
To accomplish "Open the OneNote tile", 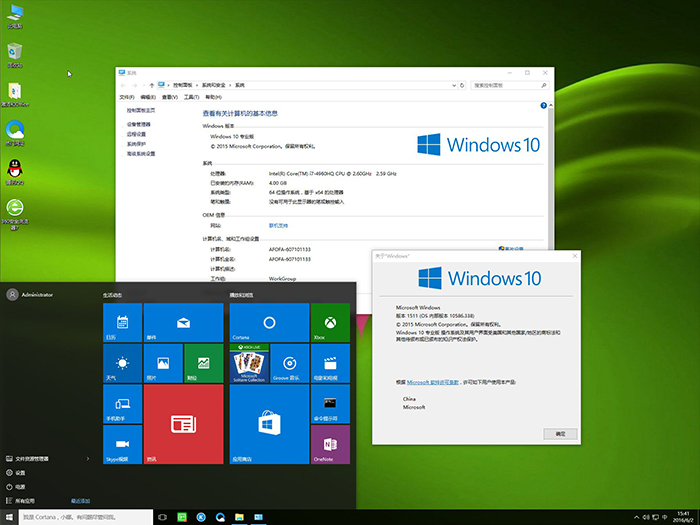I will [x=331, y=445].
